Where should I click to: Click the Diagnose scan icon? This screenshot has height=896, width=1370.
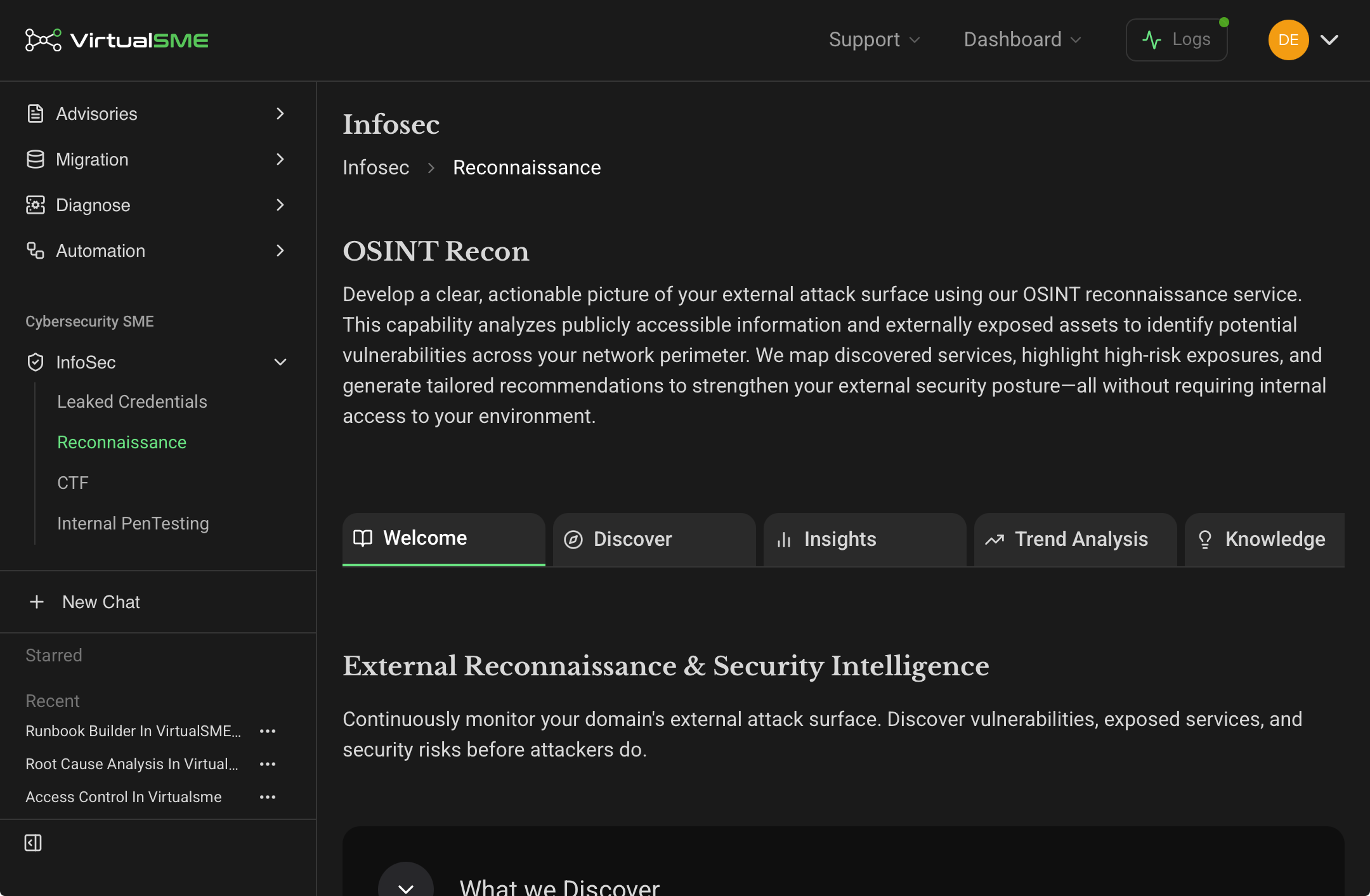[36, 205]
